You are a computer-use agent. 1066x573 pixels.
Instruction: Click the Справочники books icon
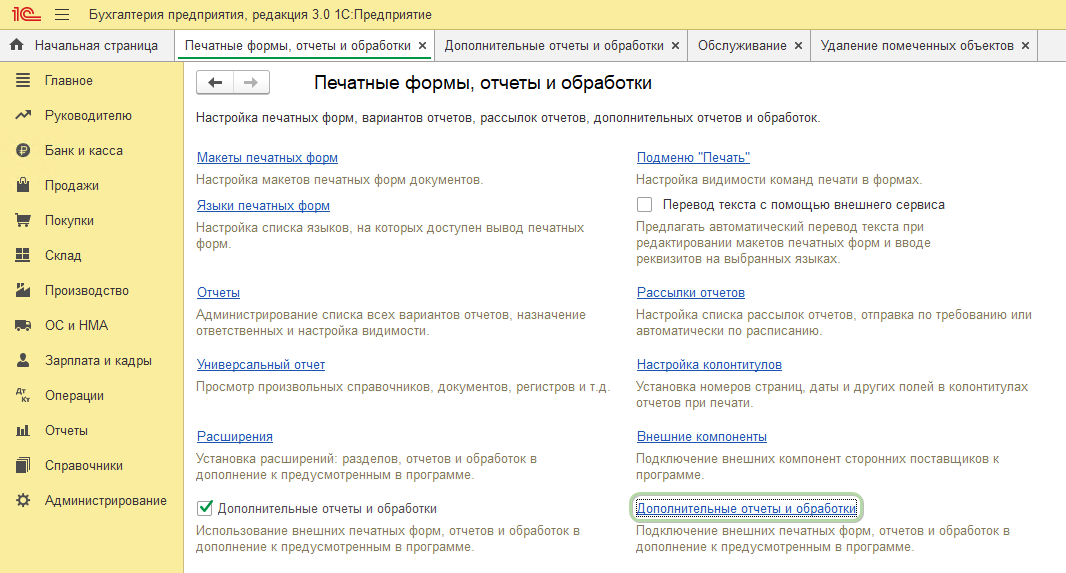coord(23,466)
